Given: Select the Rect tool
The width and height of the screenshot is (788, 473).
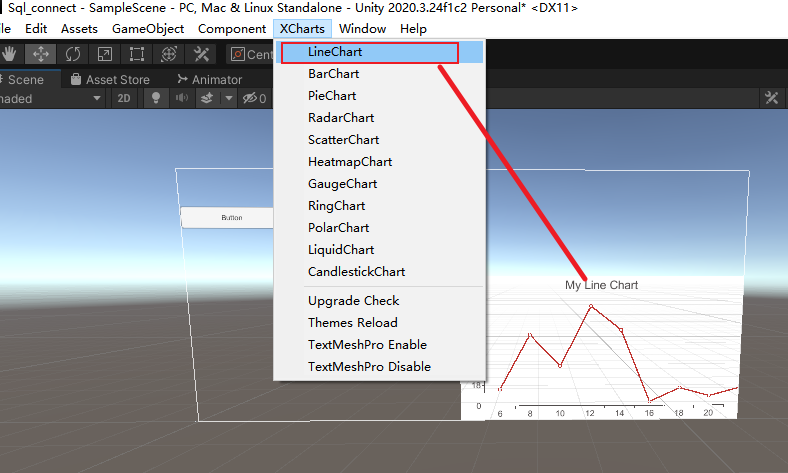Looking at the screenshot, I should click(137, 54).
